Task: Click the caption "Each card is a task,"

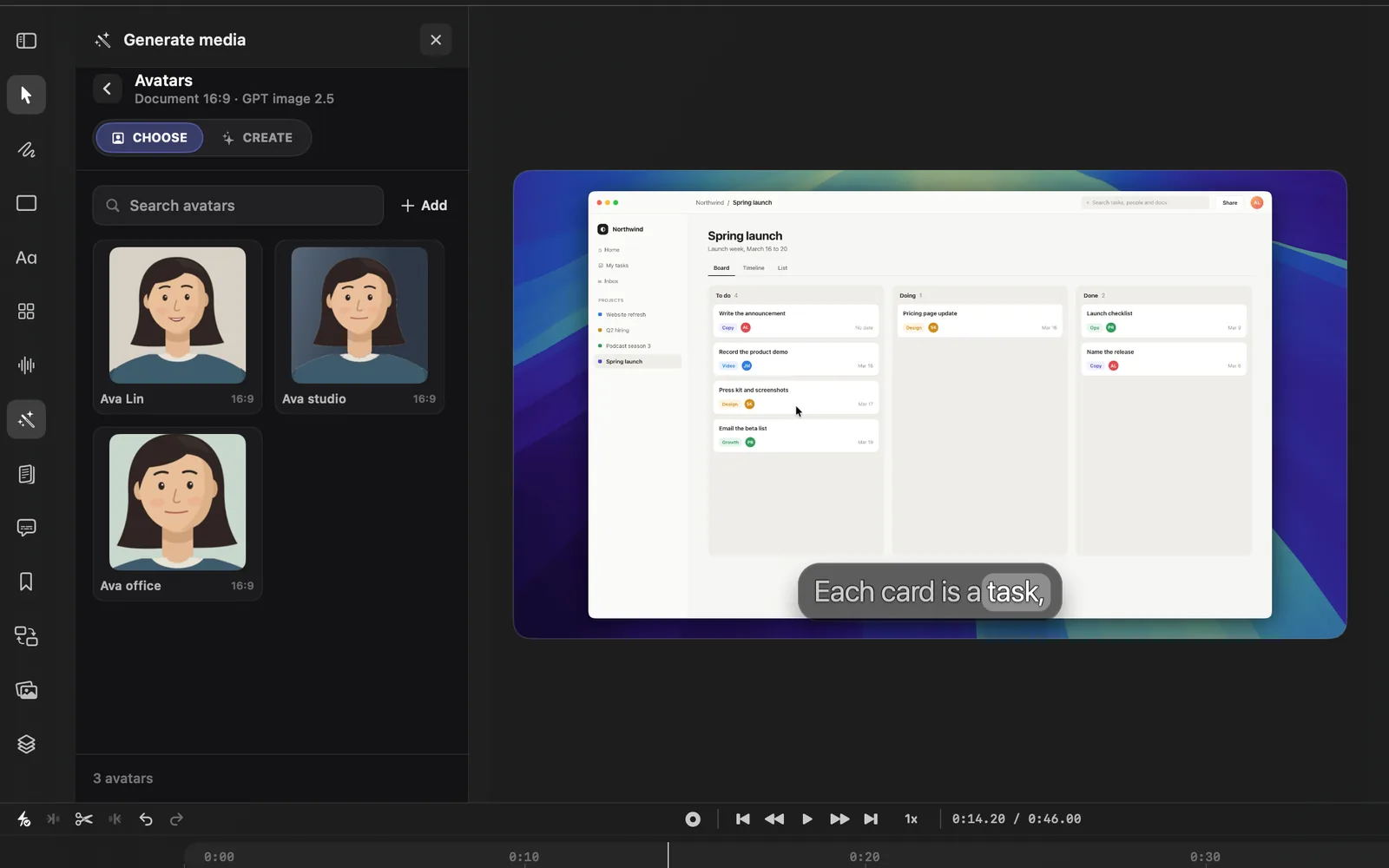Action: pos(930,592)
